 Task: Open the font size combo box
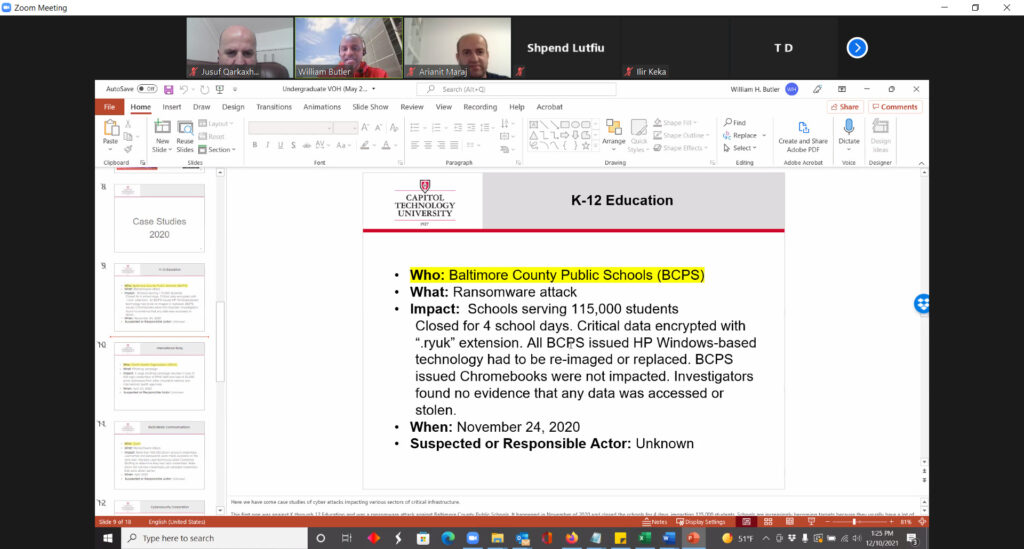(x=344, y=128)
